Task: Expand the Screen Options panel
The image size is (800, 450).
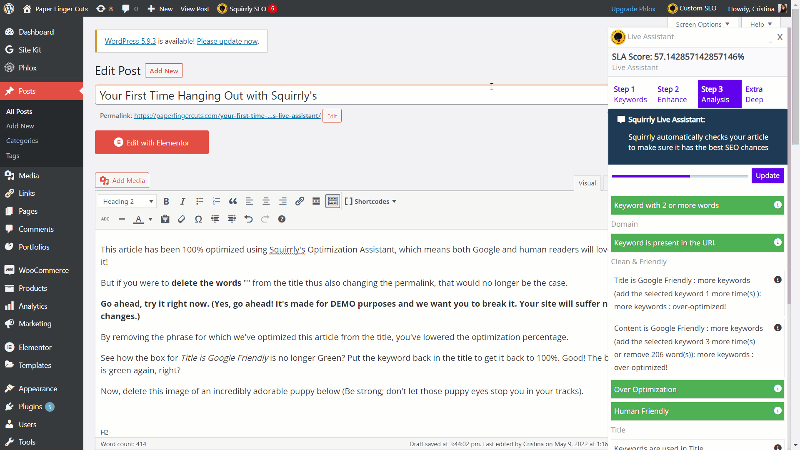Action: [700, 24]
